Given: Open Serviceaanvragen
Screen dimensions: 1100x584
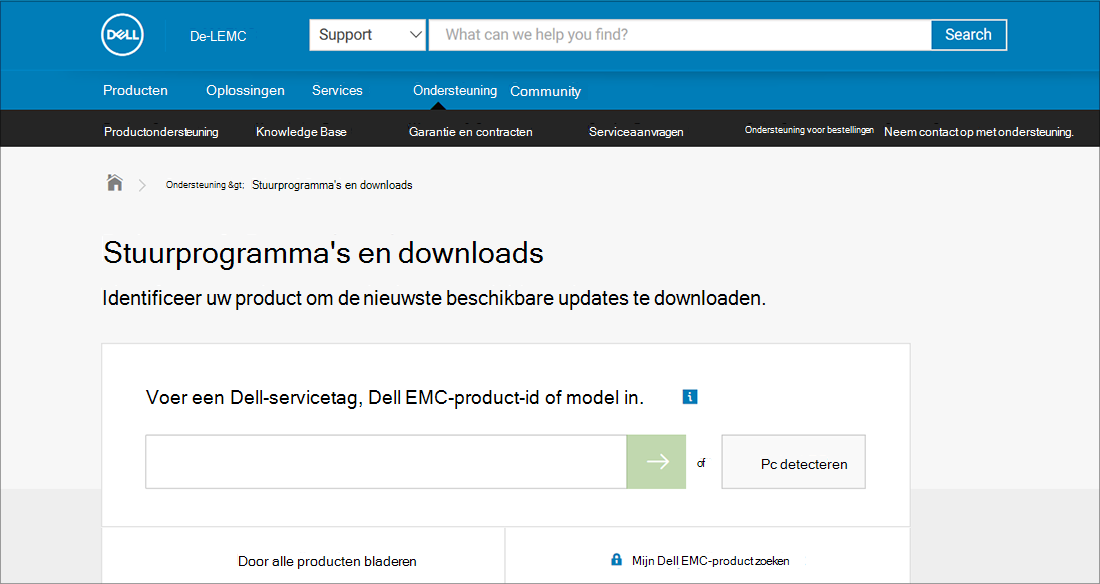Looking at the screenshot, I should click(636, 132).
